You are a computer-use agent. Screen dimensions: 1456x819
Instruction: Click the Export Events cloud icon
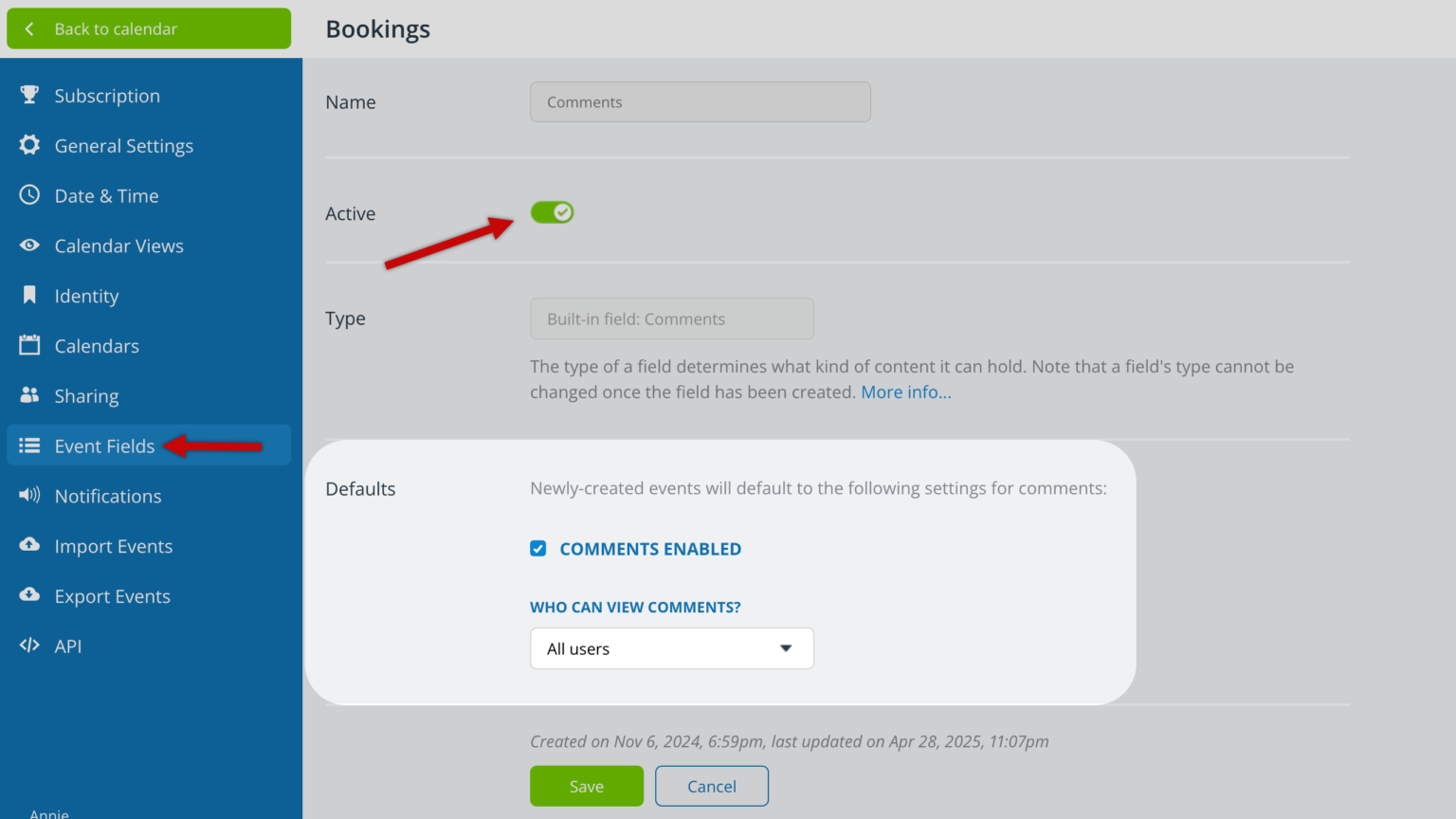pos(28,595)
